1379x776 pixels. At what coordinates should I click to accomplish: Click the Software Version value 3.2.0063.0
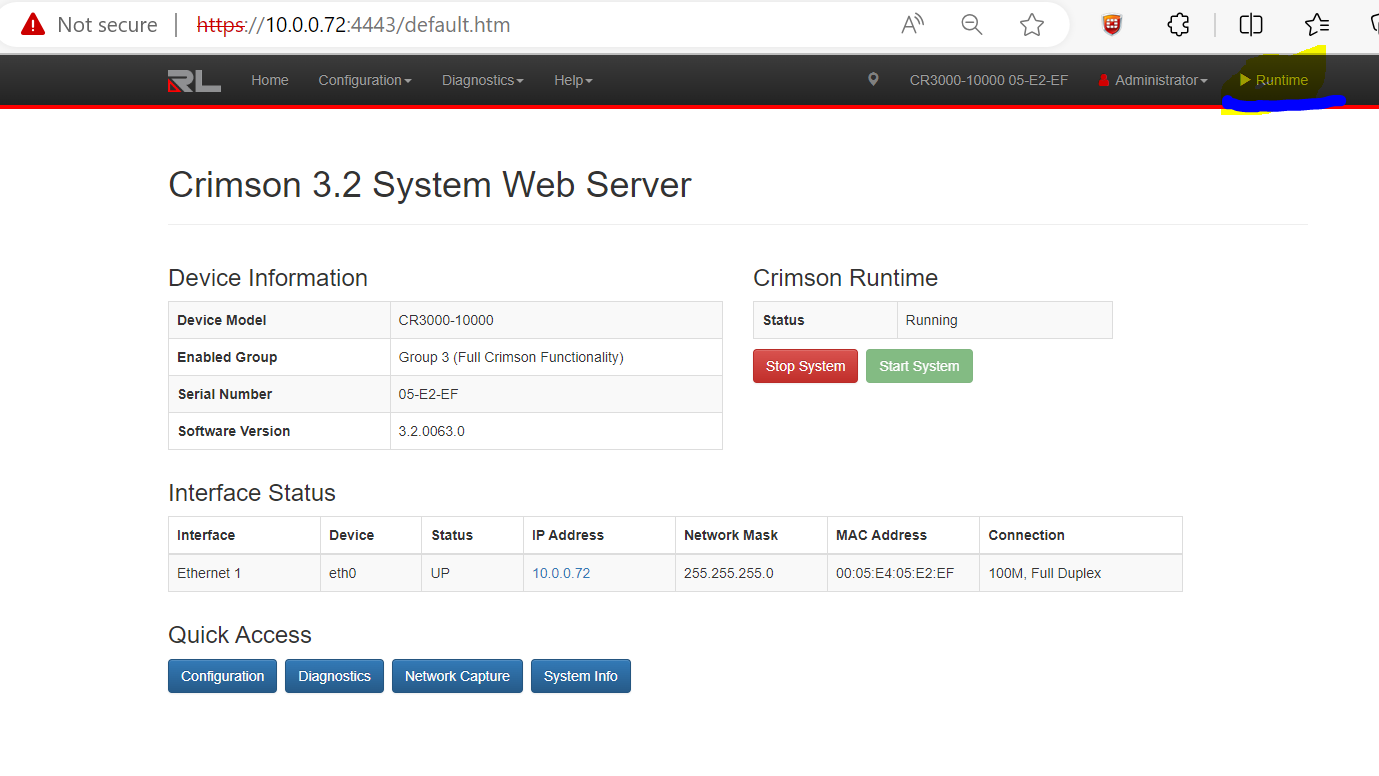[431, 431]
